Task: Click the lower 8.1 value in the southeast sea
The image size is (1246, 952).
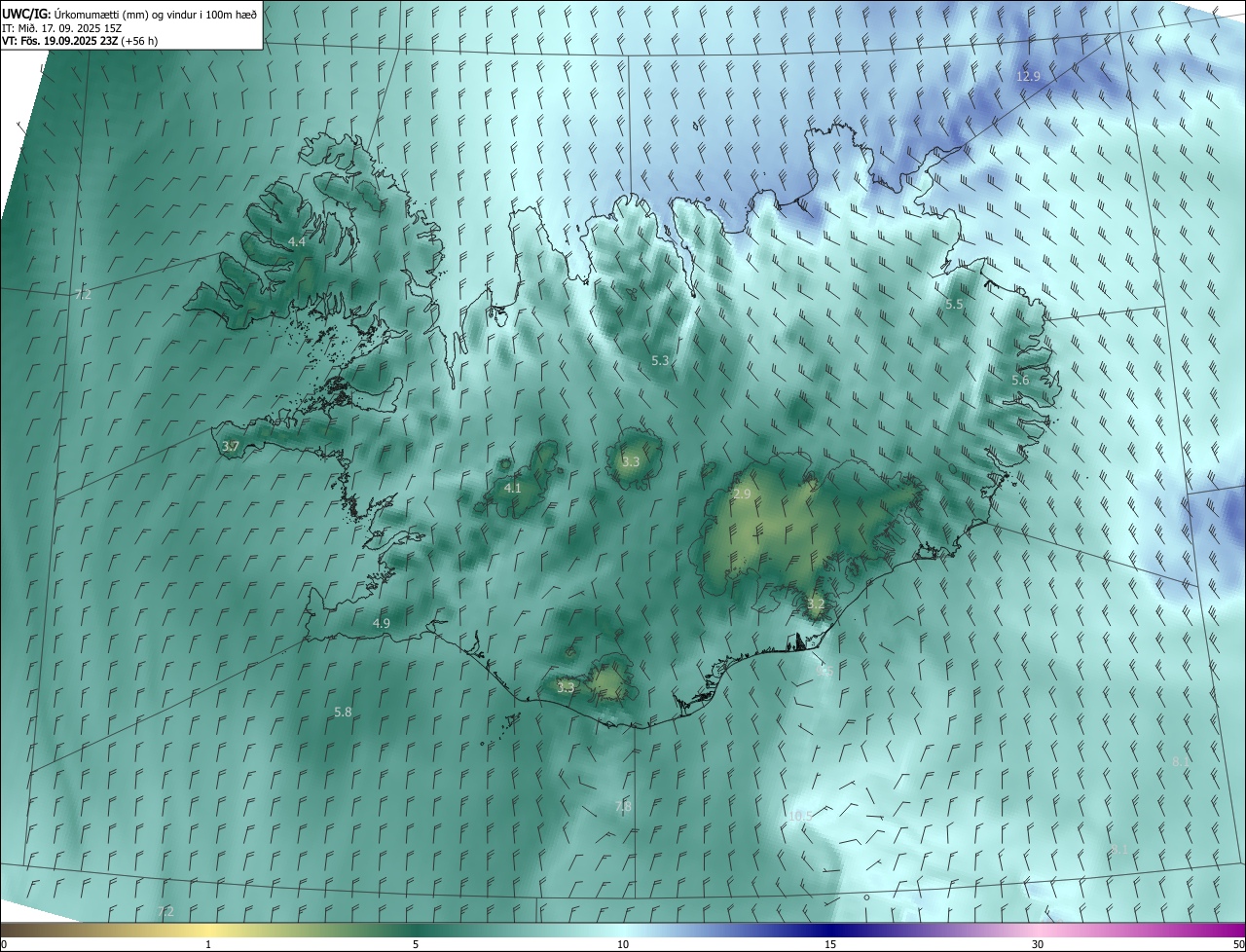Action: (1119, 850)
